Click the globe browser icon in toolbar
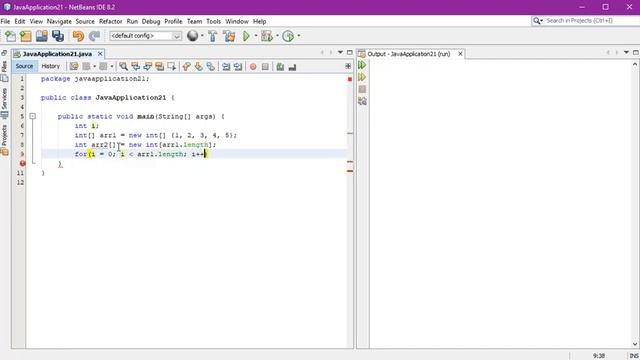 (x=192, y=36)
